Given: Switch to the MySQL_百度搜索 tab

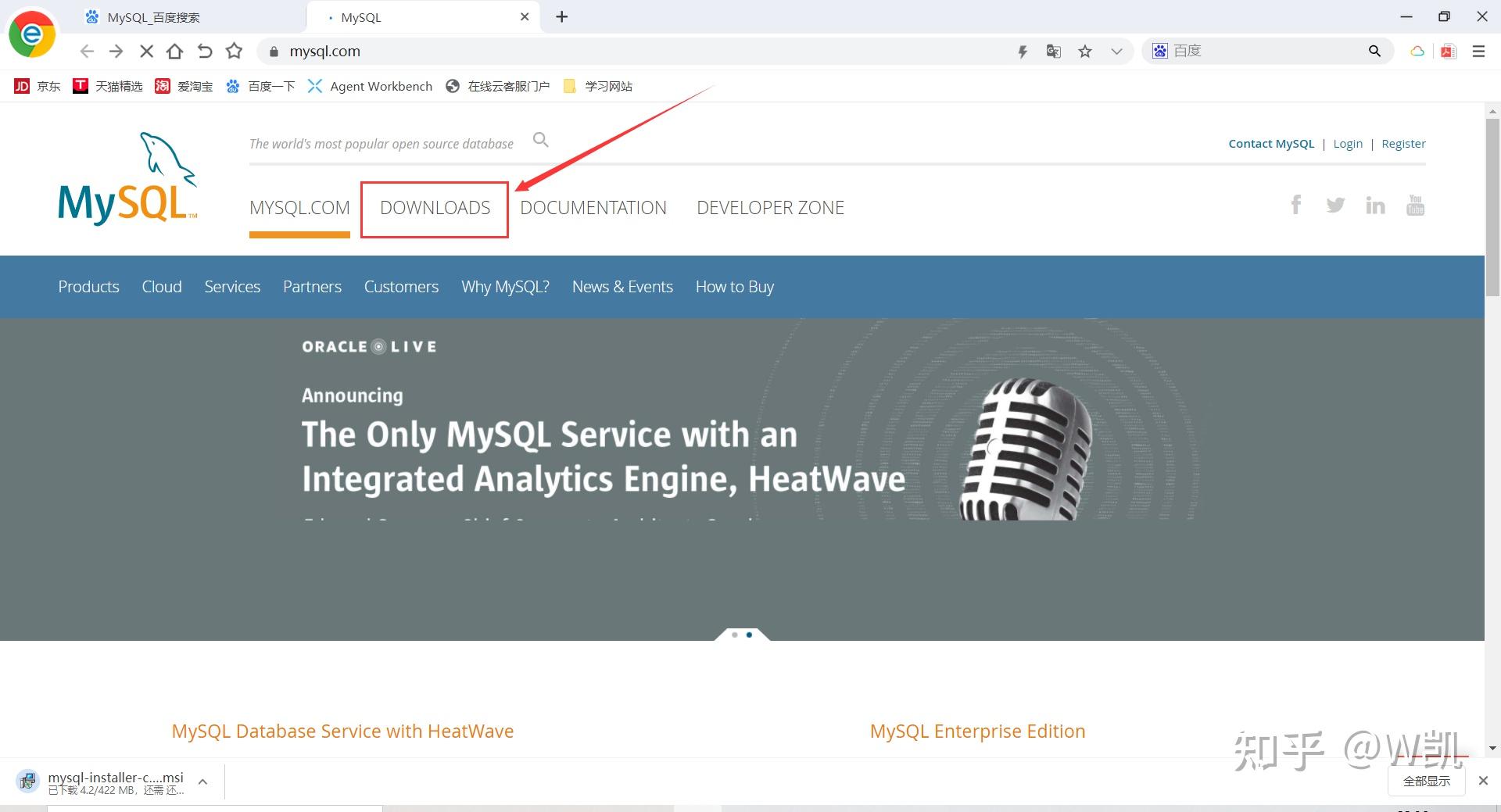Looking at the screenshot, I should point(186,17).
